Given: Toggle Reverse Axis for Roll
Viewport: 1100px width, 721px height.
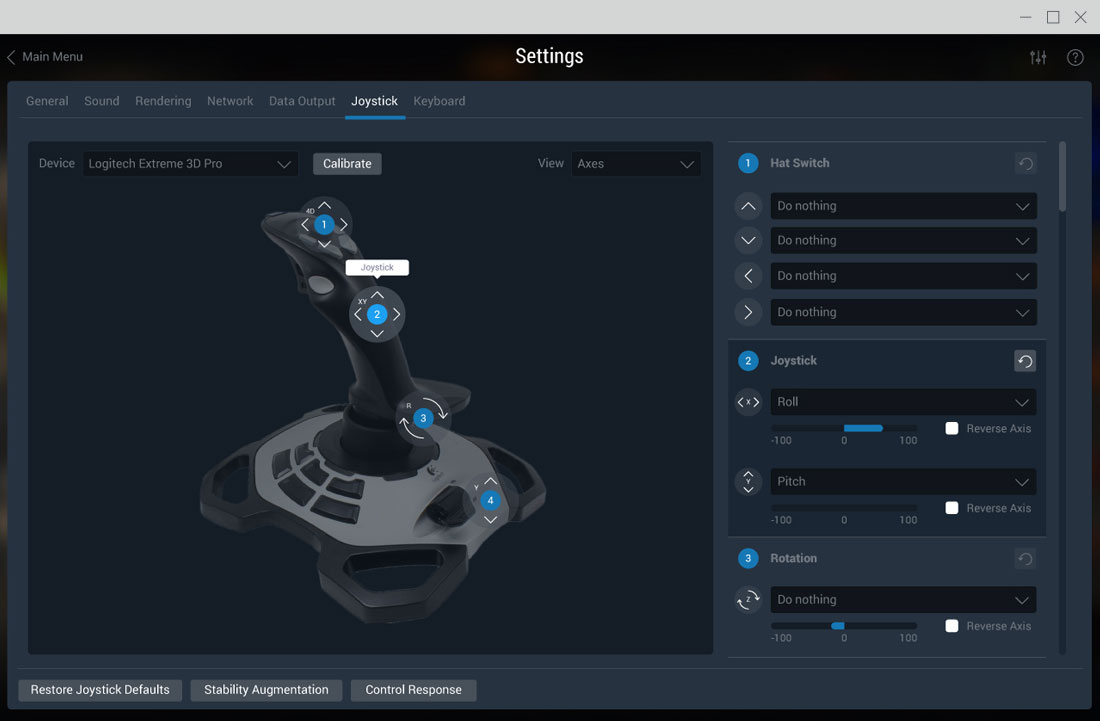Looking at the screenshot, I should (952, 429).
